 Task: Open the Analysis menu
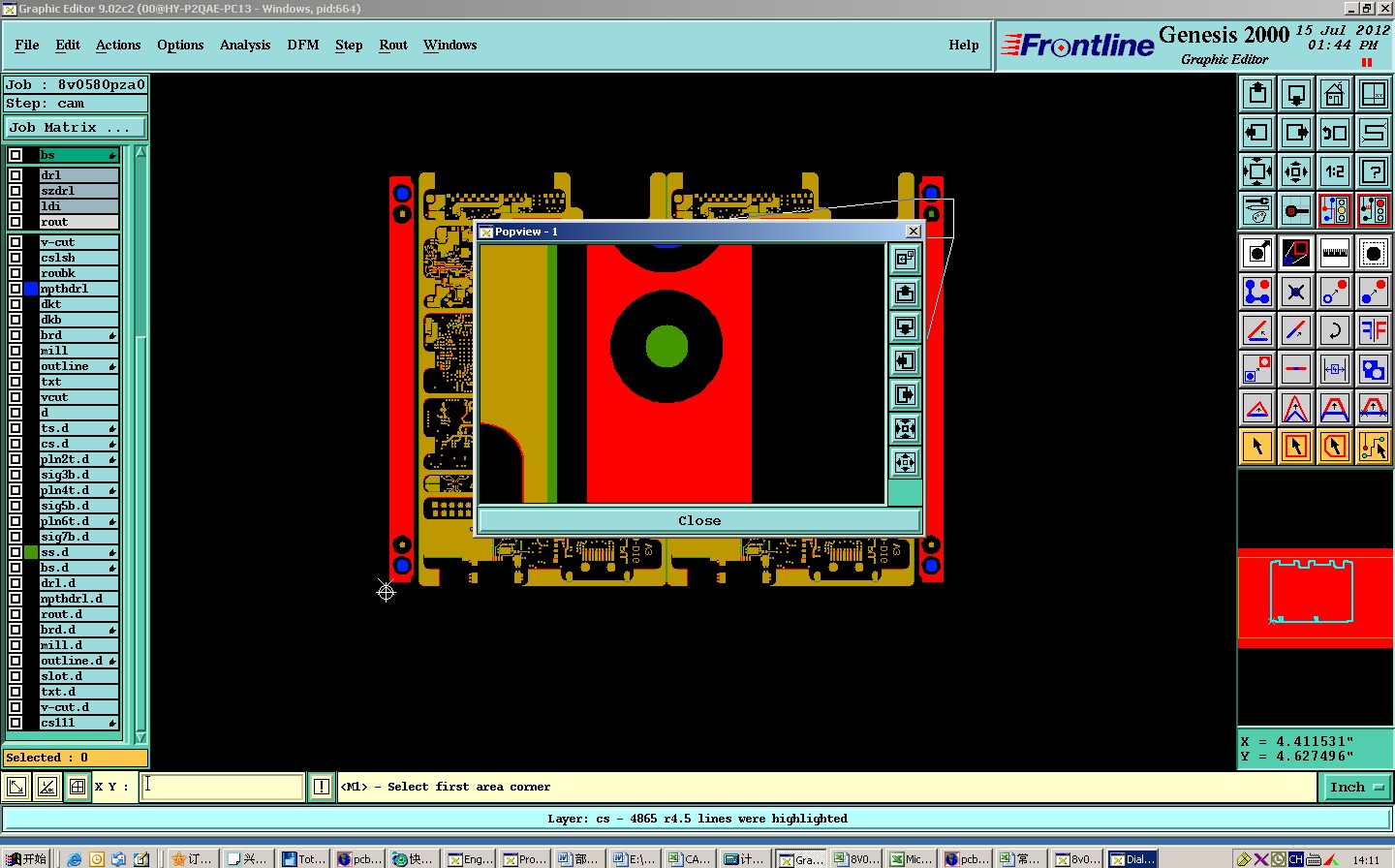pyautogui.click(x=245, y=45)
